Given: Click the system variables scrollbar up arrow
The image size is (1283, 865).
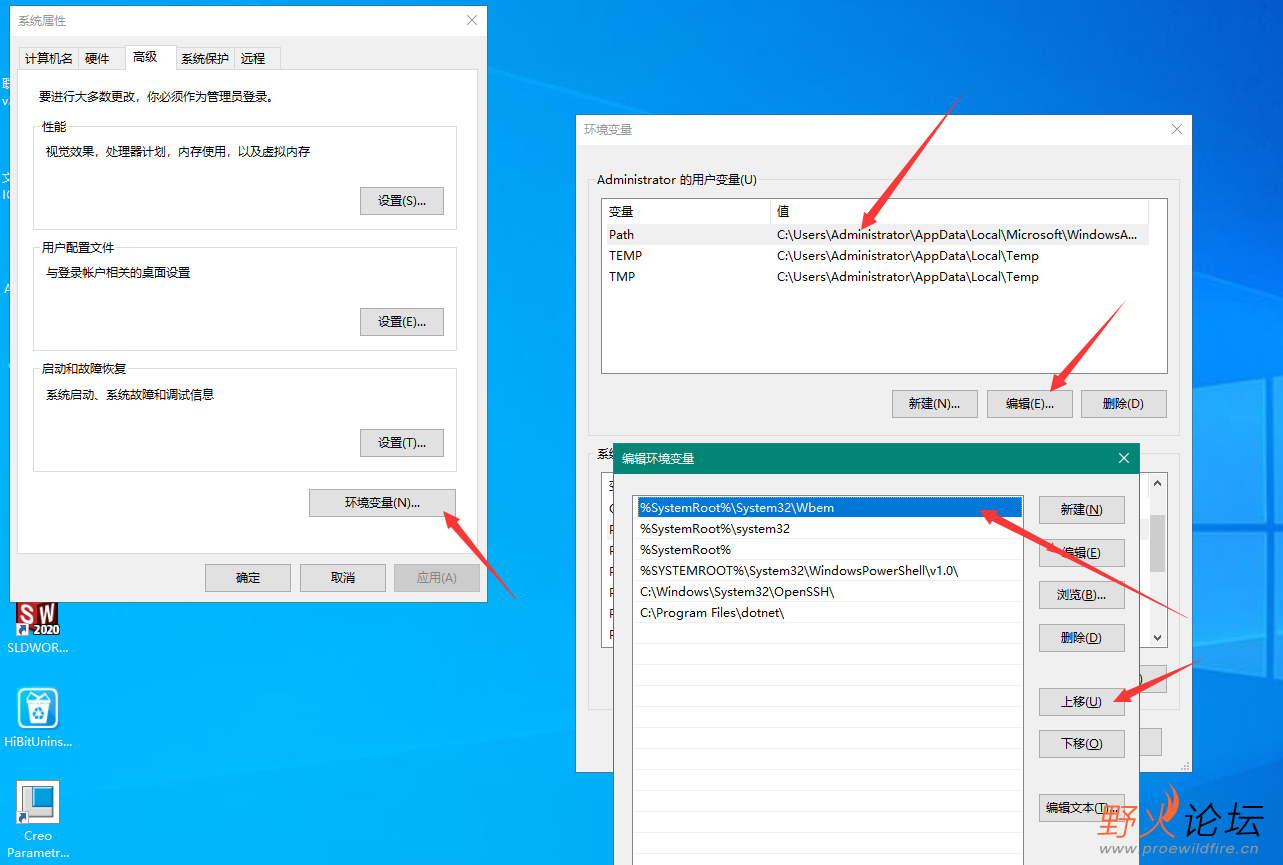Looking at the screenshot, I should (x=1158, y=484).
